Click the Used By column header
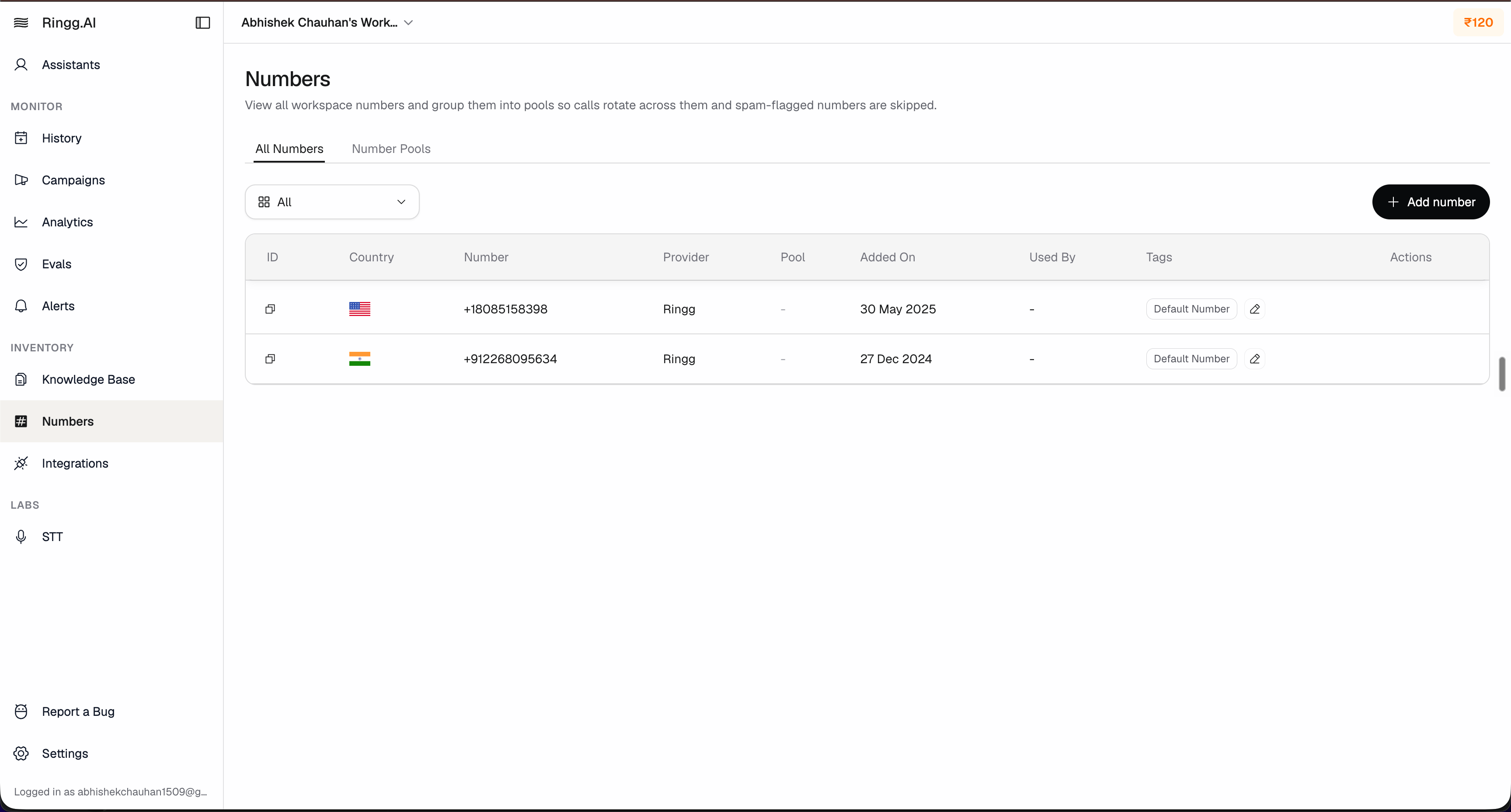The height and width of the screenshot is (812, 1511). [x=1052, y=257]
